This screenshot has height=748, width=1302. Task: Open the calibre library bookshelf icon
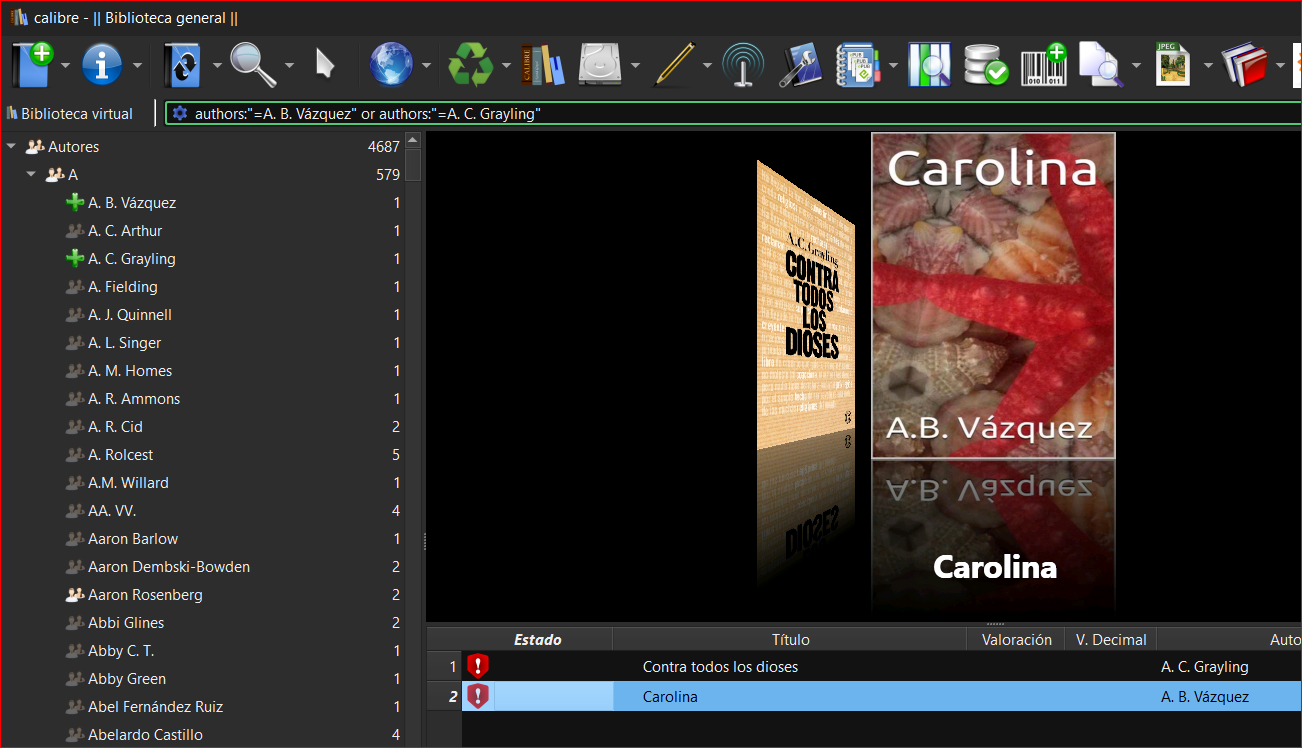click(542, 65)
